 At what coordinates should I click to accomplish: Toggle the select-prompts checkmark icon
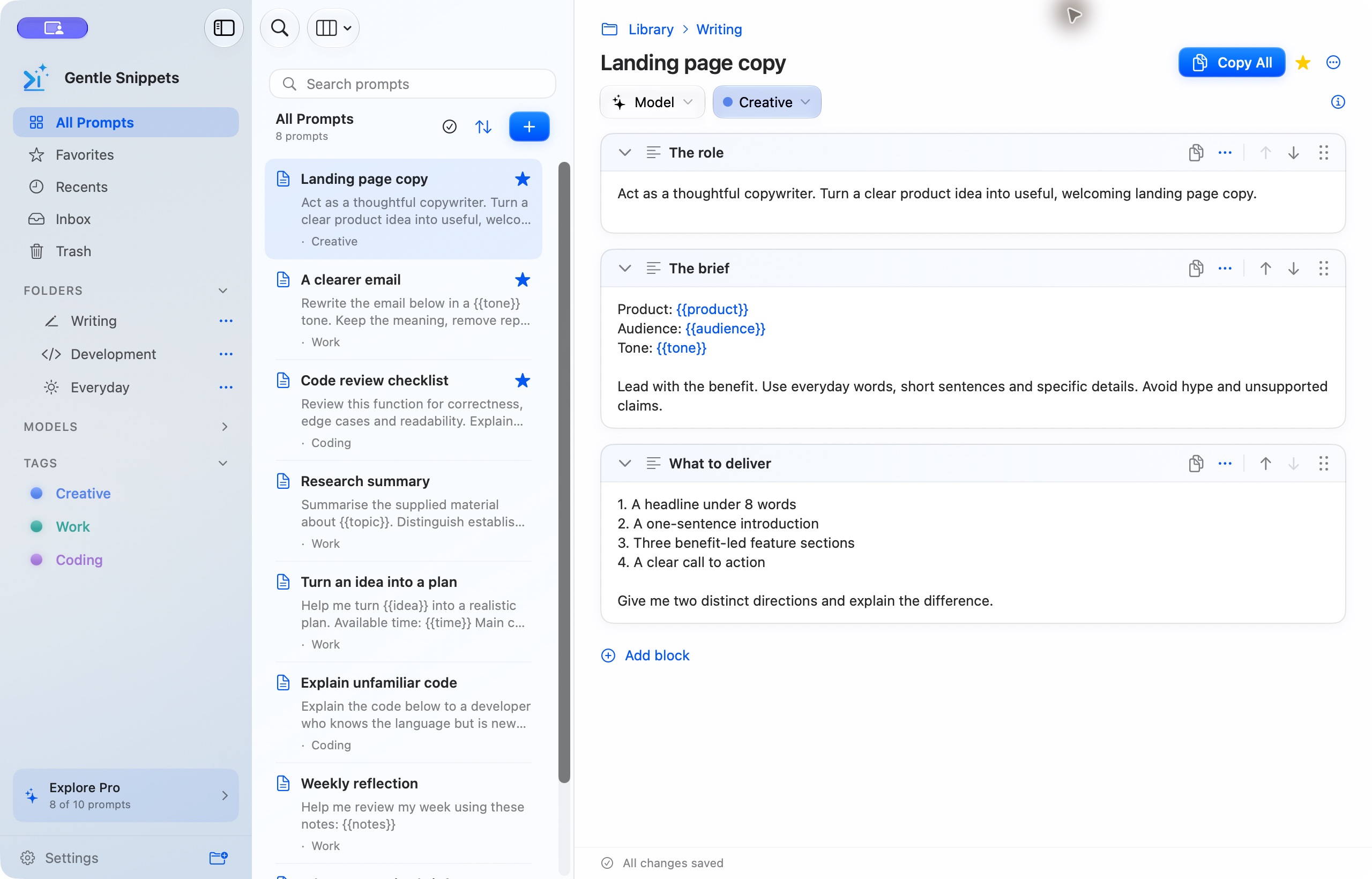449,126
